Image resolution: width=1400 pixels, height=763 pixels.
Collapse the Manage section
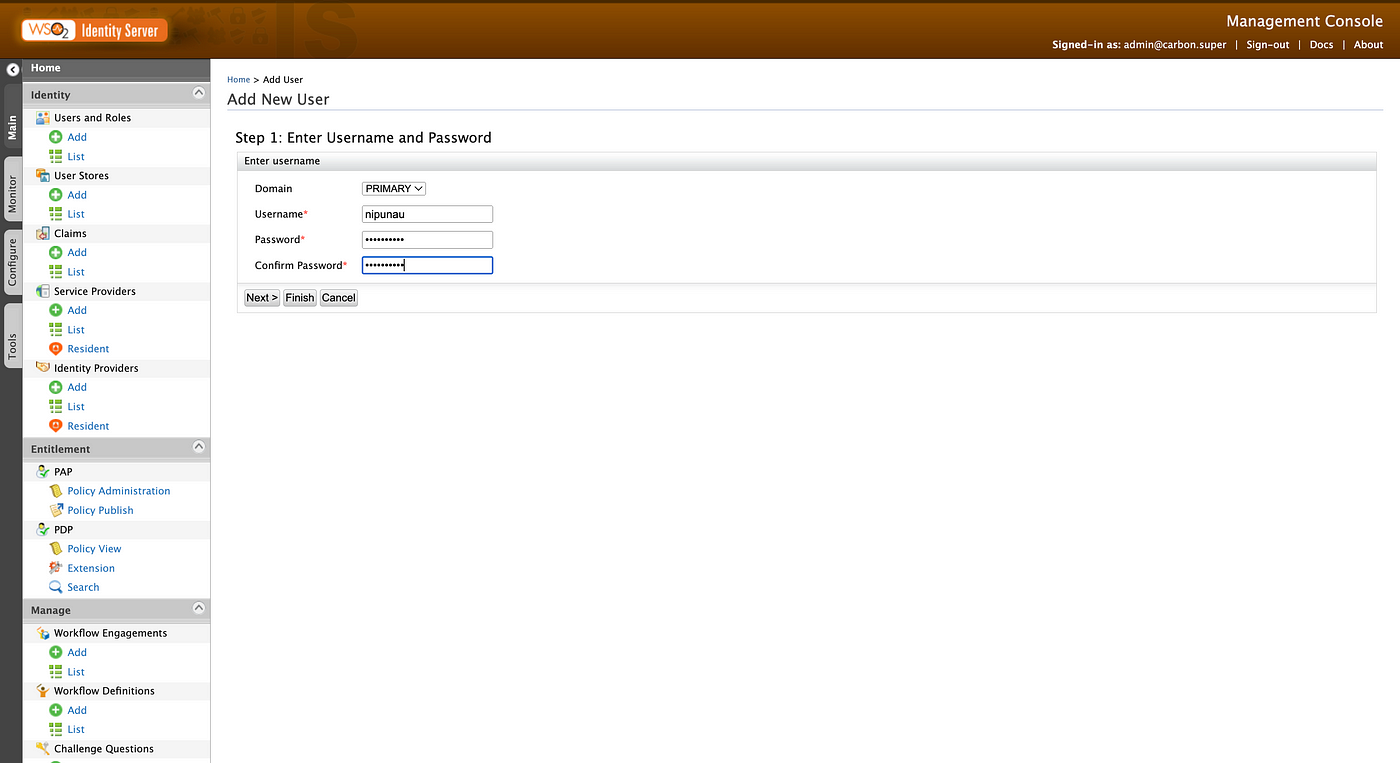tap(198, 608)
